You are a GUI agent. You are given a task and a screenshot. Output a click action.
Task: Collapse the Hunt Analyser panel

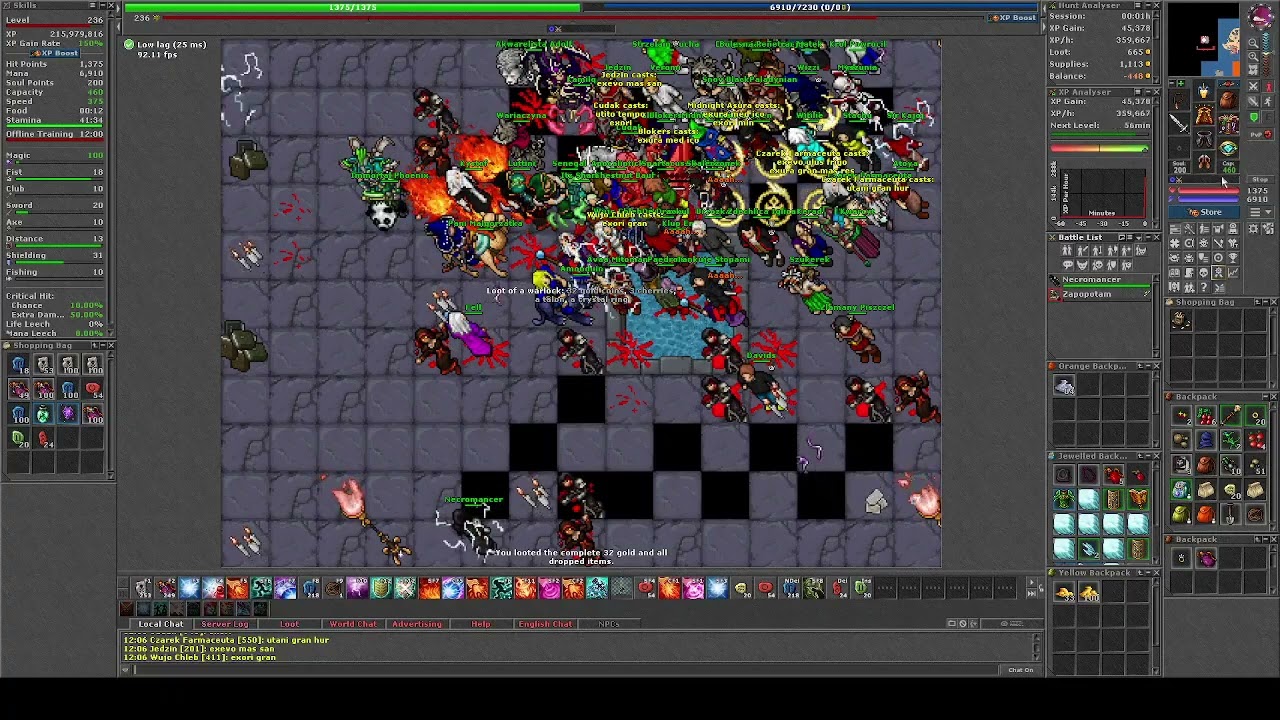(1147, 5)
